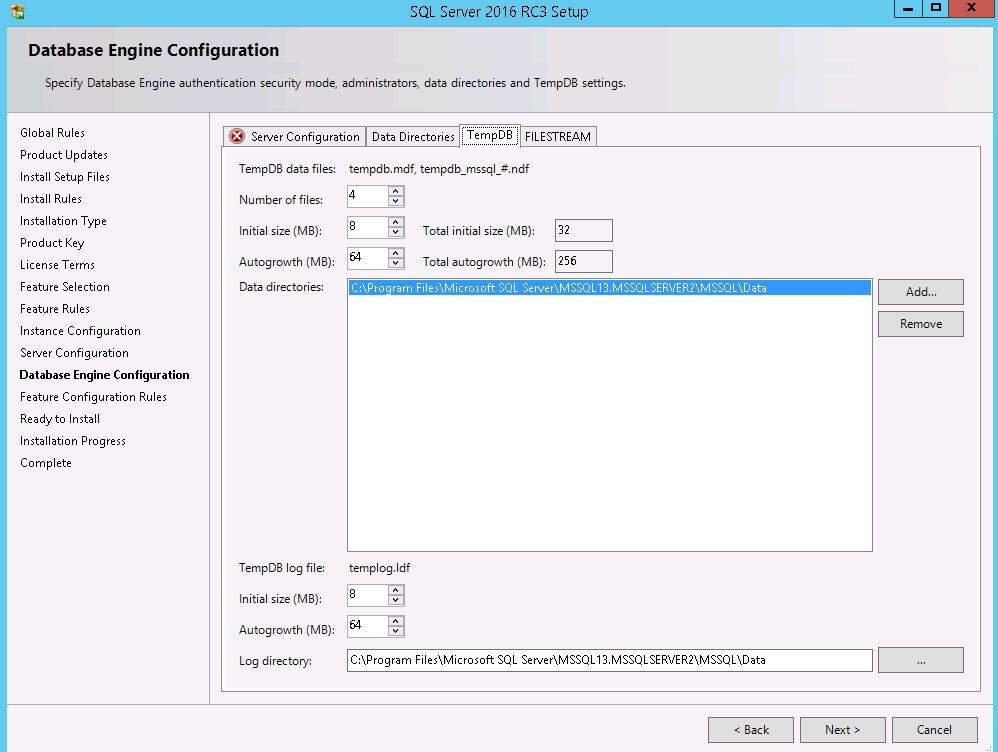
Task: Go to previous page with Back button
Action: pos(751,730)
